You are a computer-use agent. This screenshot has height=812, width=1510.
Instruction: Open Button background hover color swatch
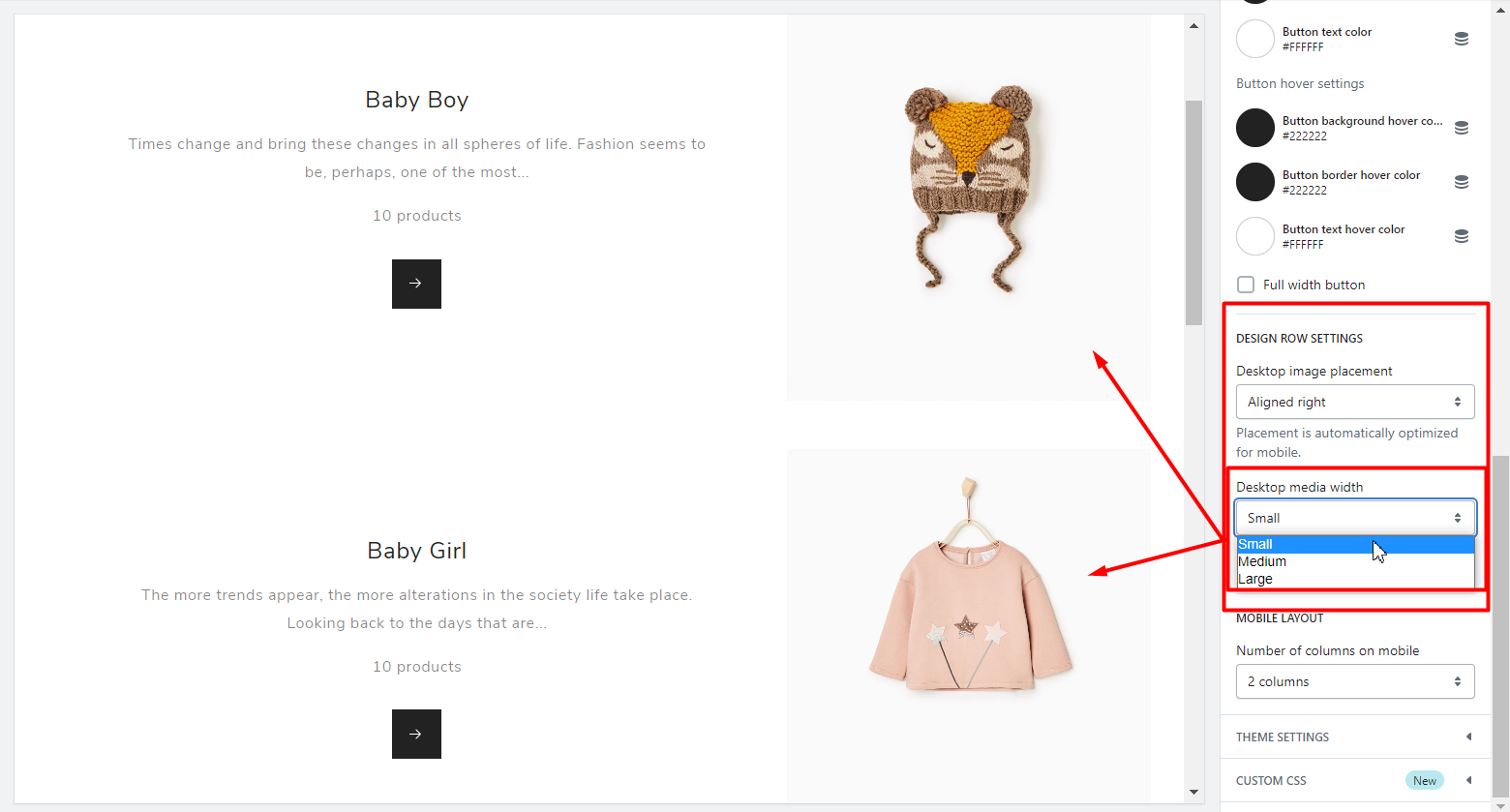click(x=1255, y=128)
